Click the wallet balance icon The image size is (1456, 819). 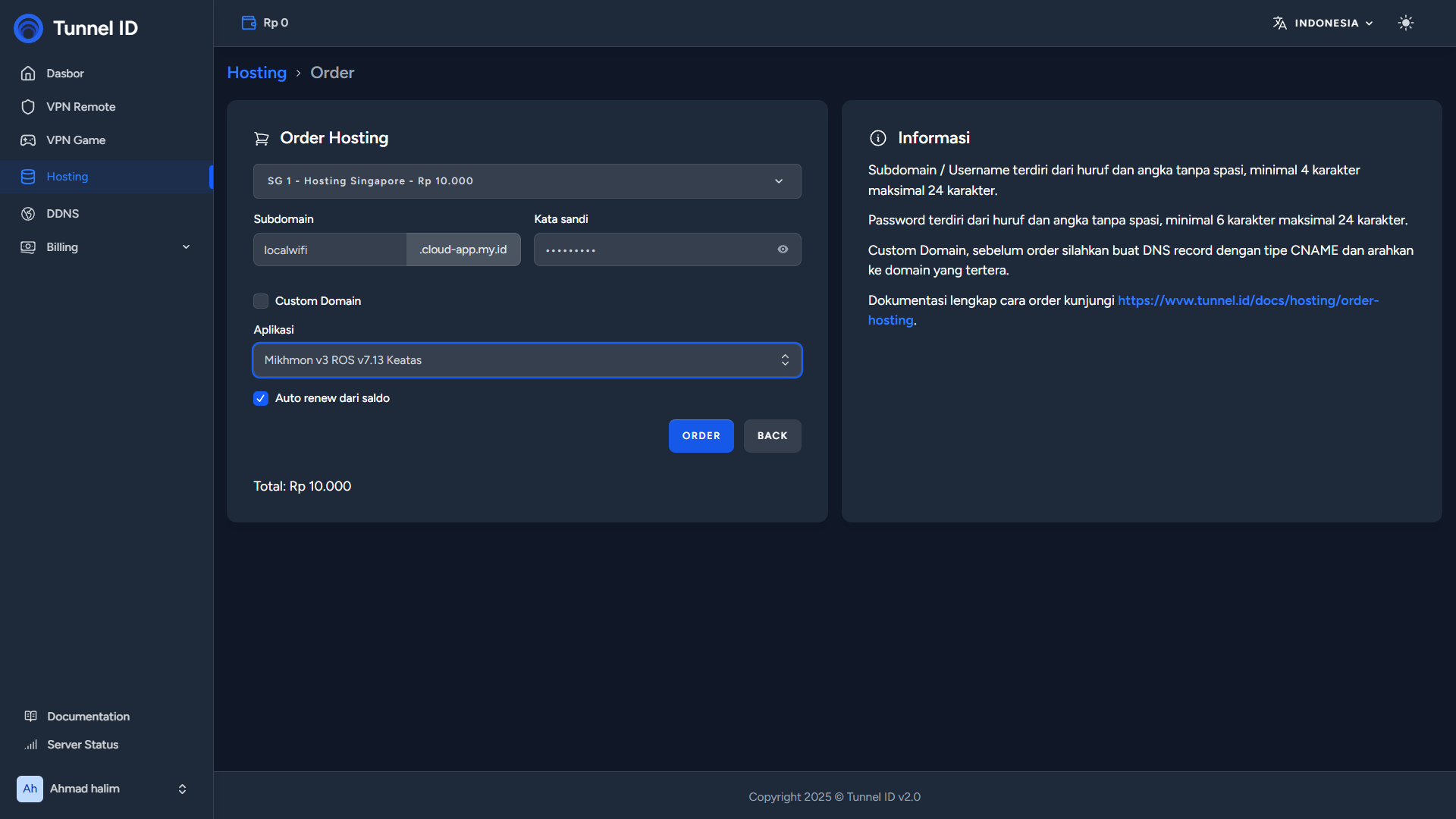pos(248,23)
